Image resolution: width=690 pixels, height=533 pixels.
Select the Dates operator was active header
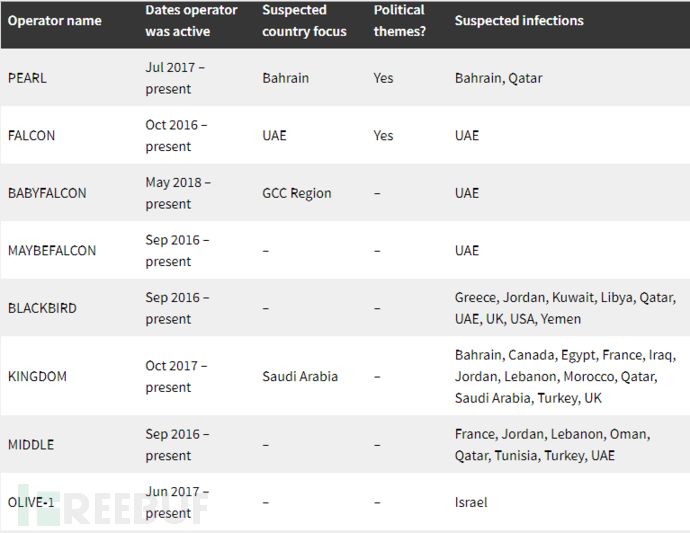(191, 21)
